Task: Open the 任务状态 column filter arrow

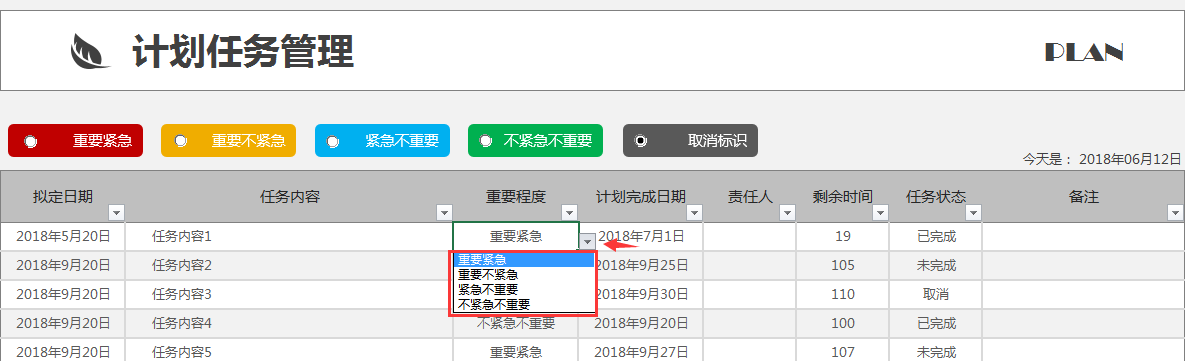Action: [x=973, y=213]
